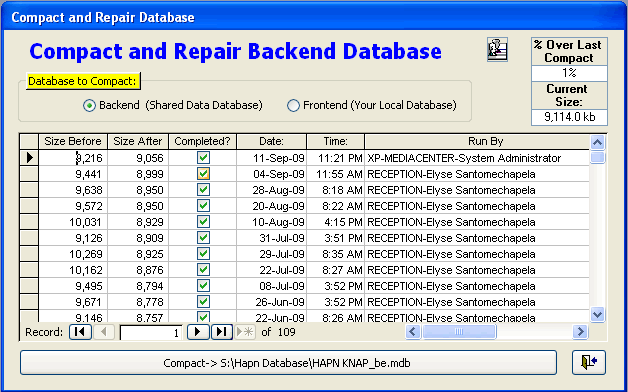This screenshot has width=628, height=392.
Task: Click the time cell 4:15 PM
Action: tap(336, 222)
